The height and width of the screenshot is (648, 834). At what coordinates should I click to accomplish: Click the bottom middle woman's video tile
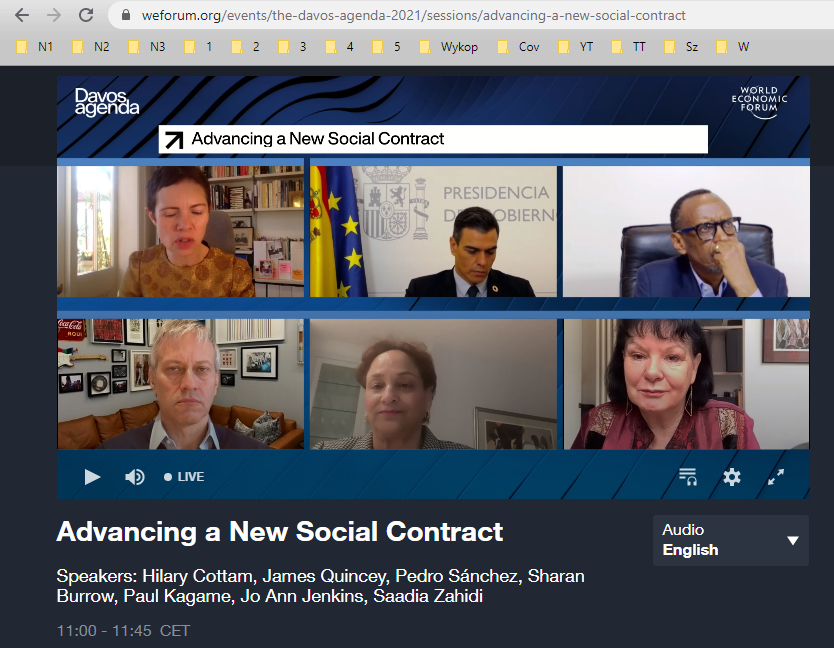click(x=433, y=384)
